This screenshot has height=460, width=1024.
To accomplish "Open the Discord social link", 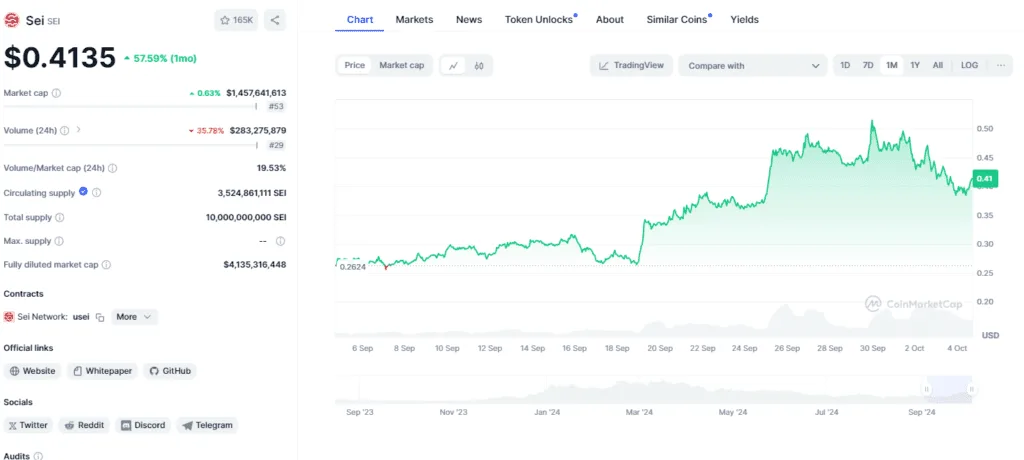I will (143, 425).
